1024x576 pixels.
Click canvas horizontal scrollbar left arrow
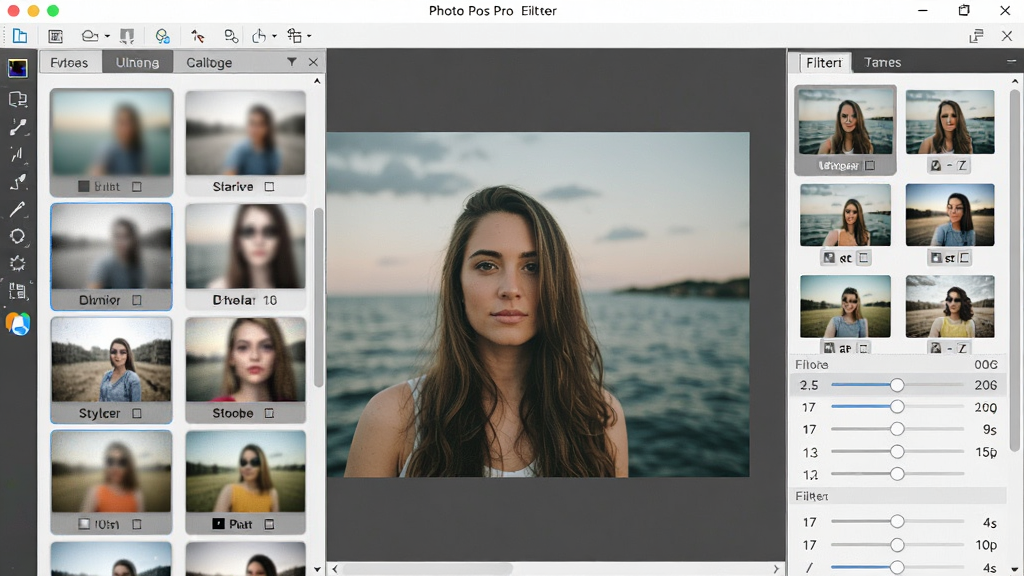point(335,569)
